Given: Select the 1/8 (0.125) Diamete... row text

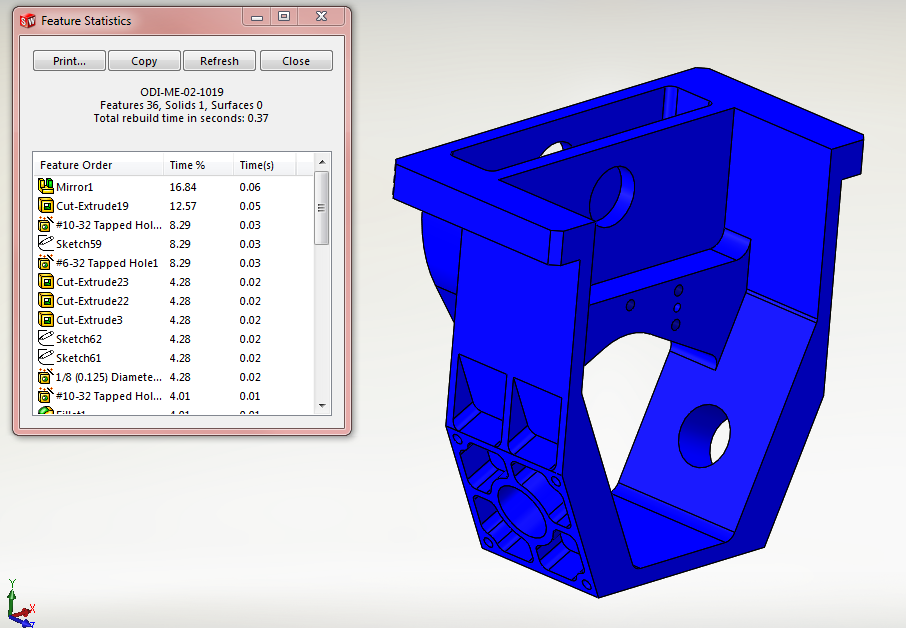Looking at the screenshot, I should (109, 377).
